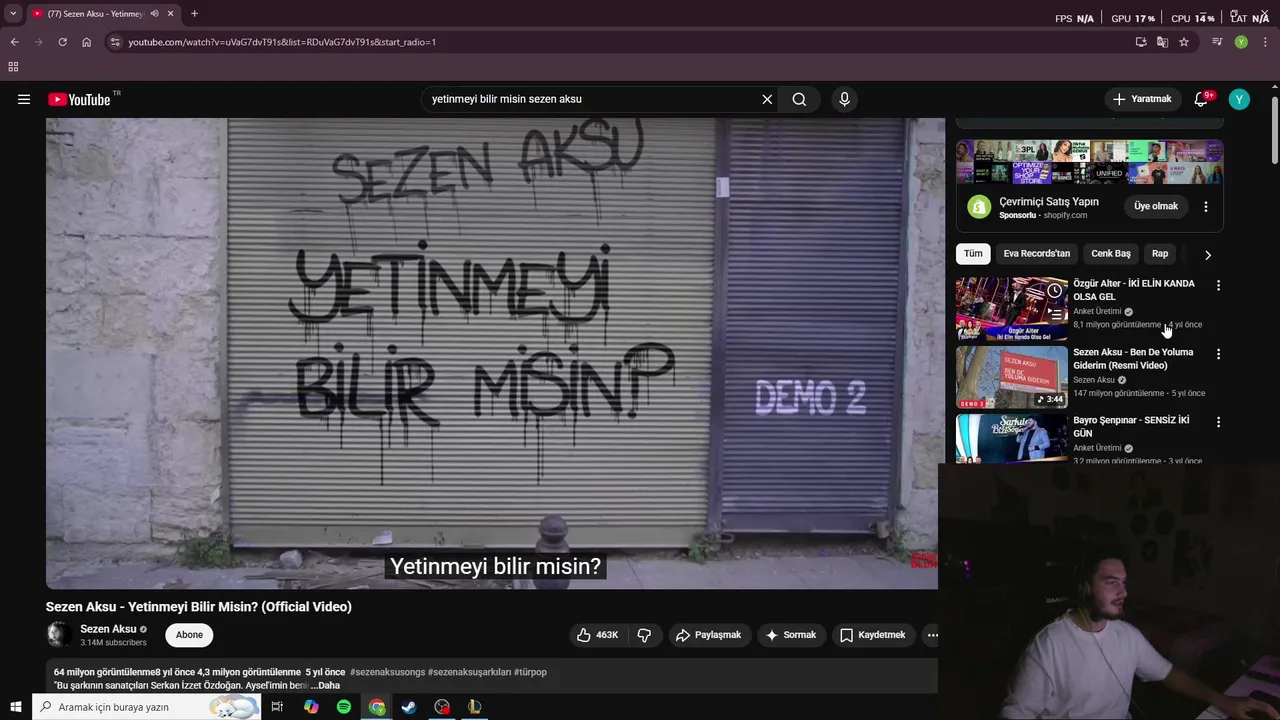Dislike the video with thumbs down
This screenshot has width=1280, height=720.
click(x=644, y=635)
